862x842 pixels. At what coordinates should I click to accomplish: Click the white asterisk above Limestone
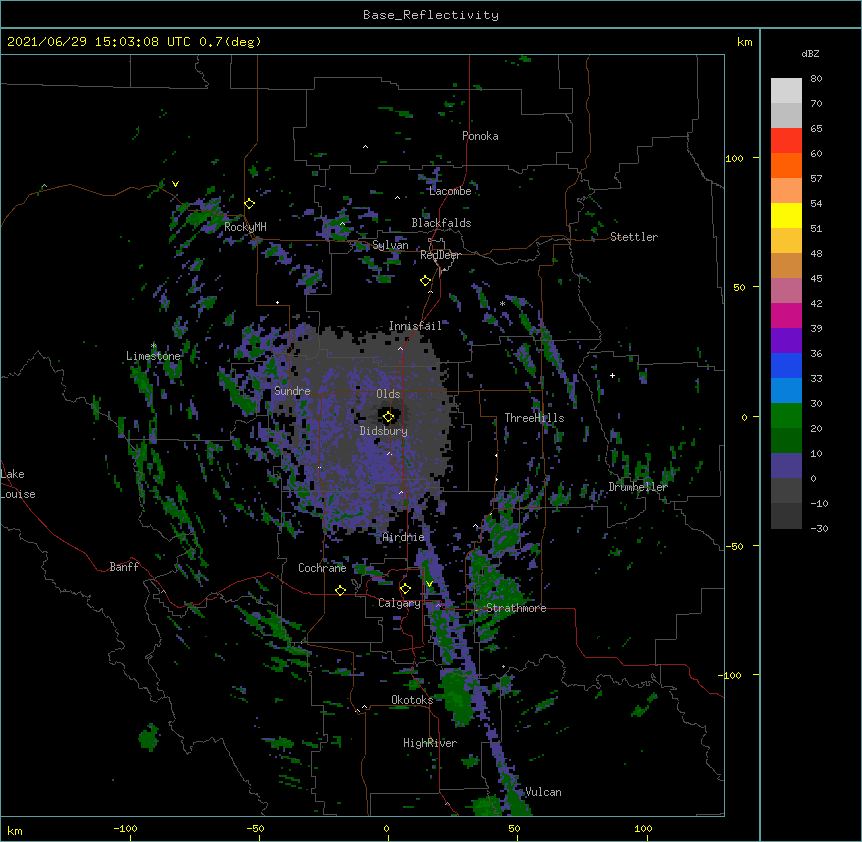[154, 346]
